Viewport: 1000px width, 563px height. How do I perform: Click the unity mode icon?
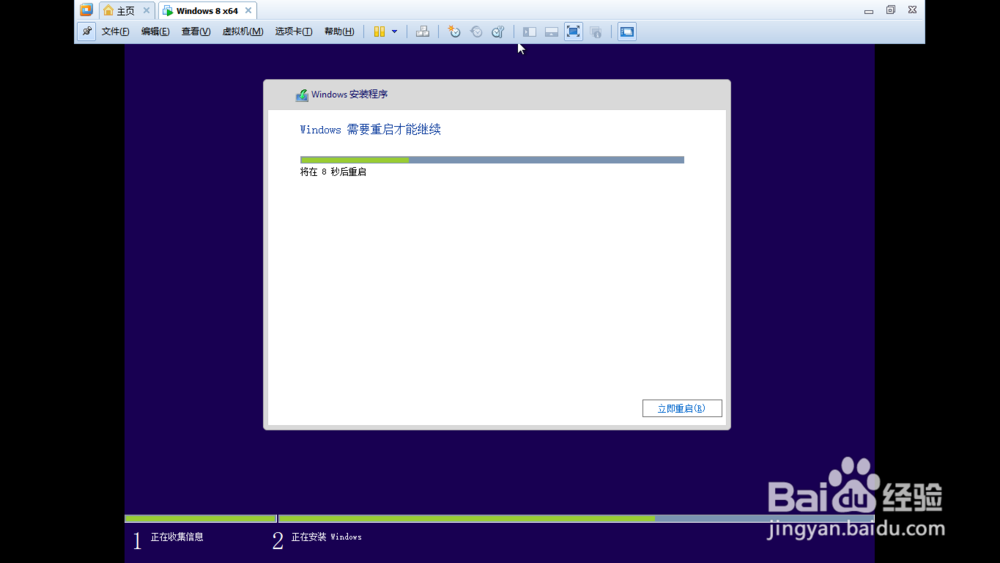(x=596, y=31)
